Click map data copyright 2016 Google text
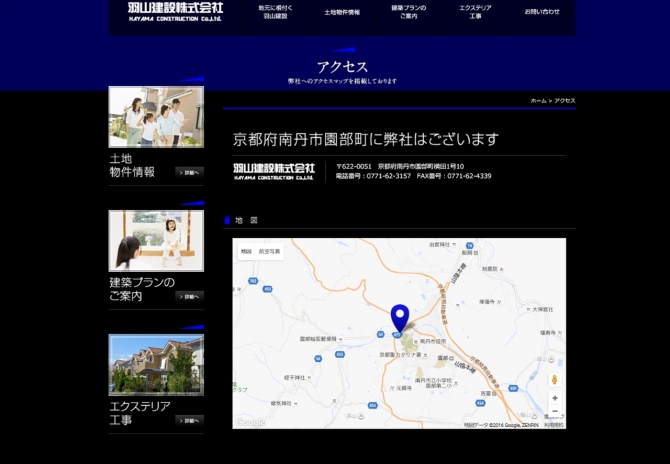670x464 pixels. coord(501,425)
